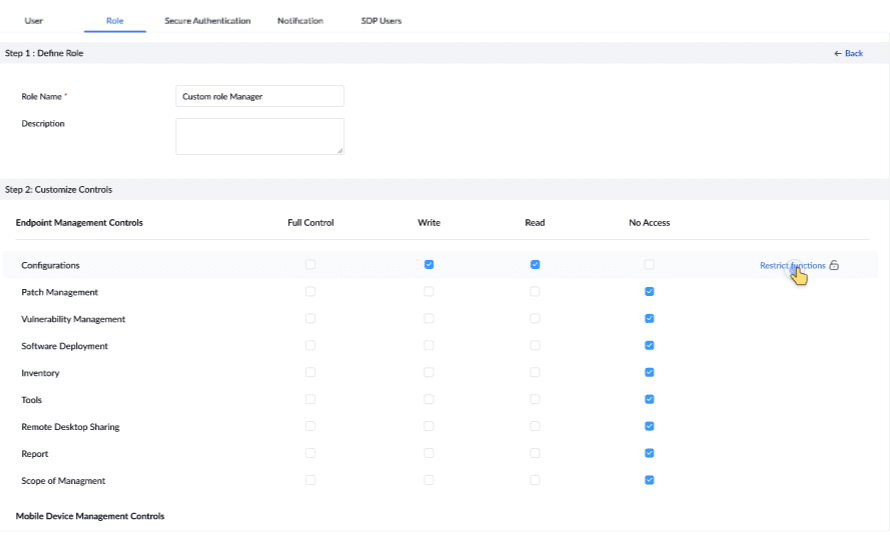Check Read for Software Deployment
Screen dimensions: 890x540
tap(535, 345)
